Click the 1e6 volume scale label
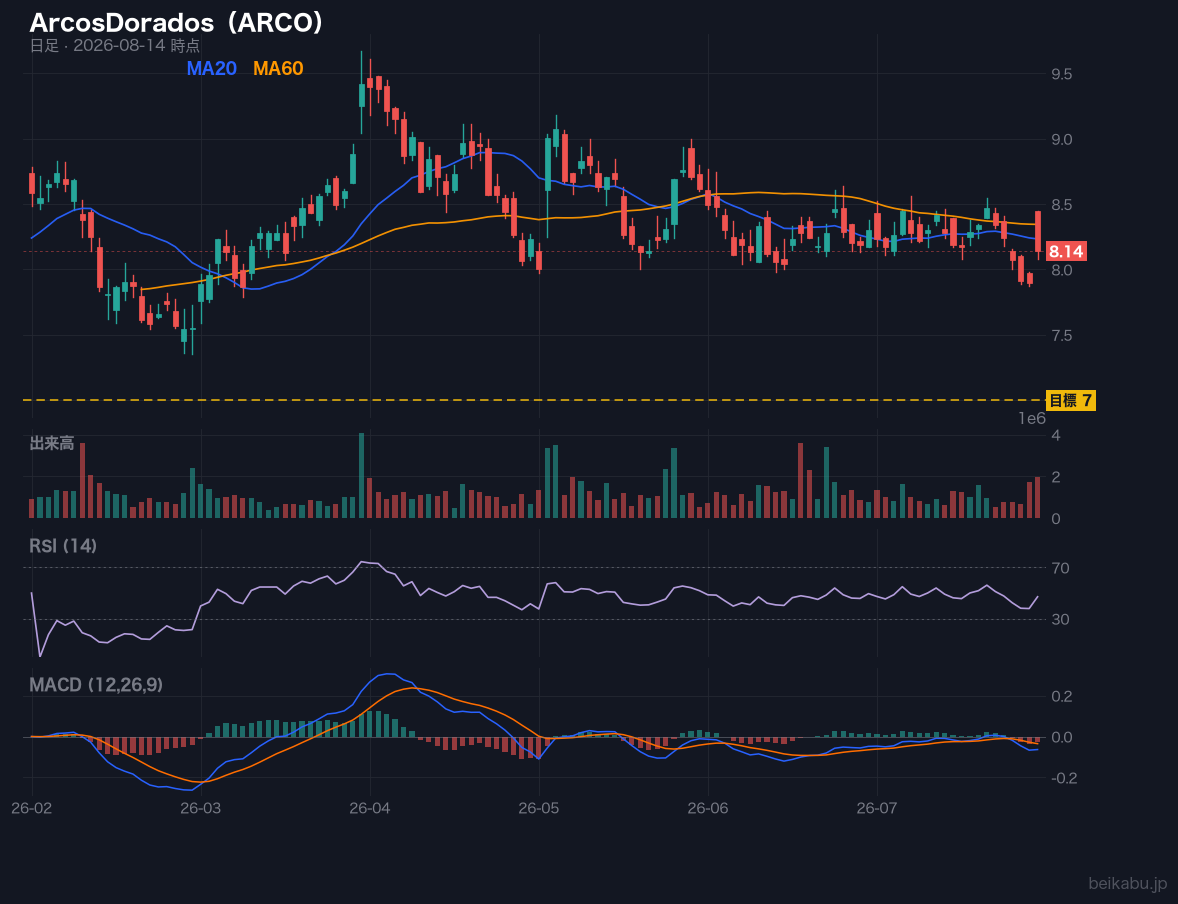The height and width of the screenshot is (904, 1178). pos(1032,419)
